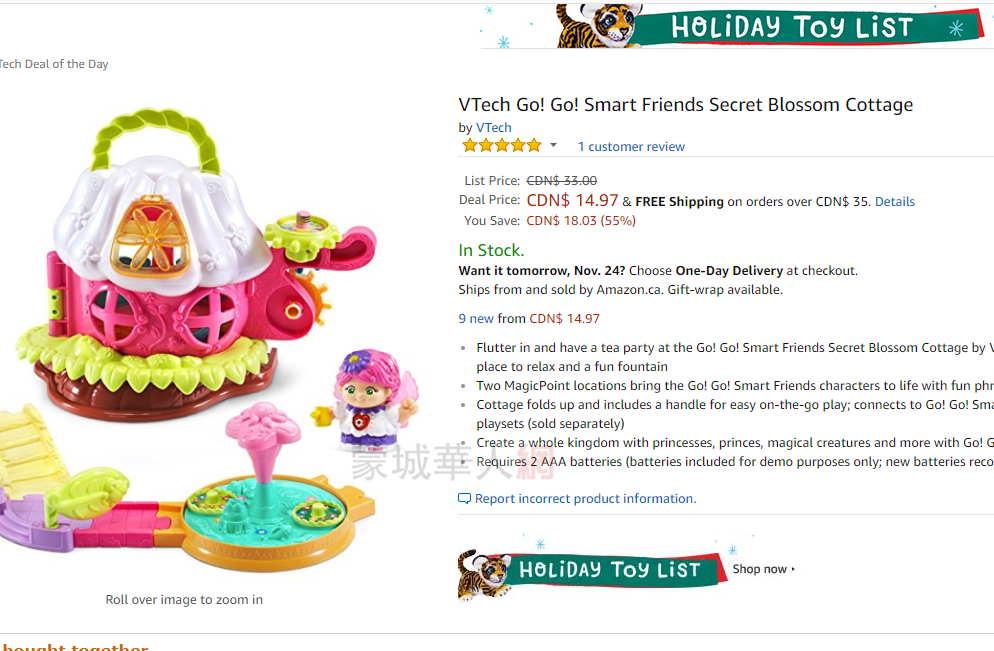994x651 pixels.
Task: View the 9 new offers link
Action: tap(476, 319)
